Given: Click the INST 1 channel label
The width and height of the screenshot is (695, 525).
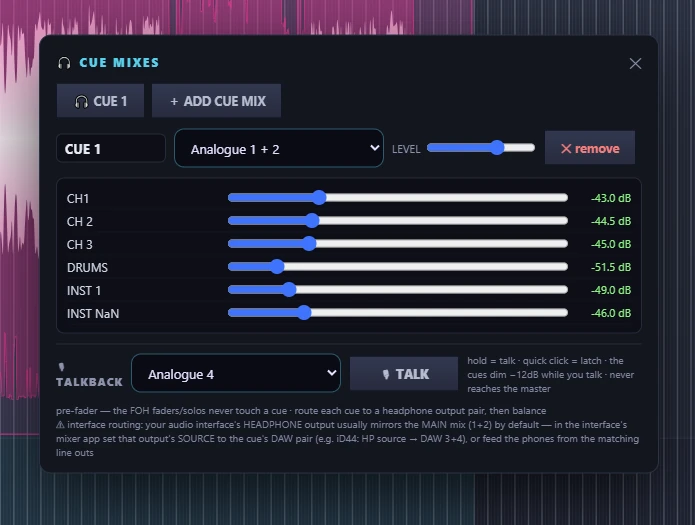Looking at the screenshot, I should (84, 291).
